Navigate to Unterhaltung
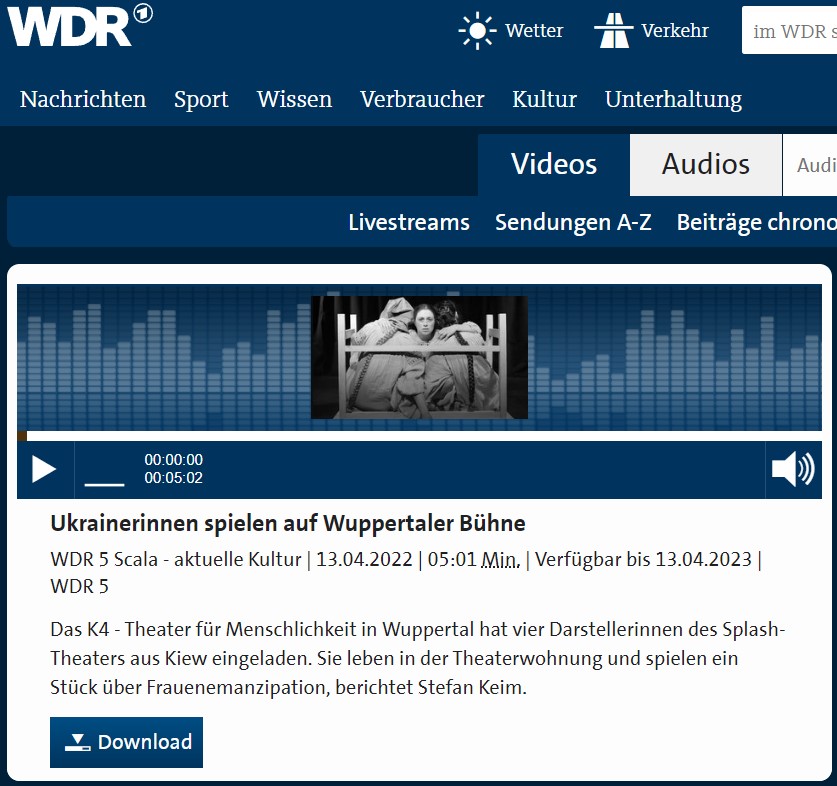 pyautogui.click(x=673, y=99)
